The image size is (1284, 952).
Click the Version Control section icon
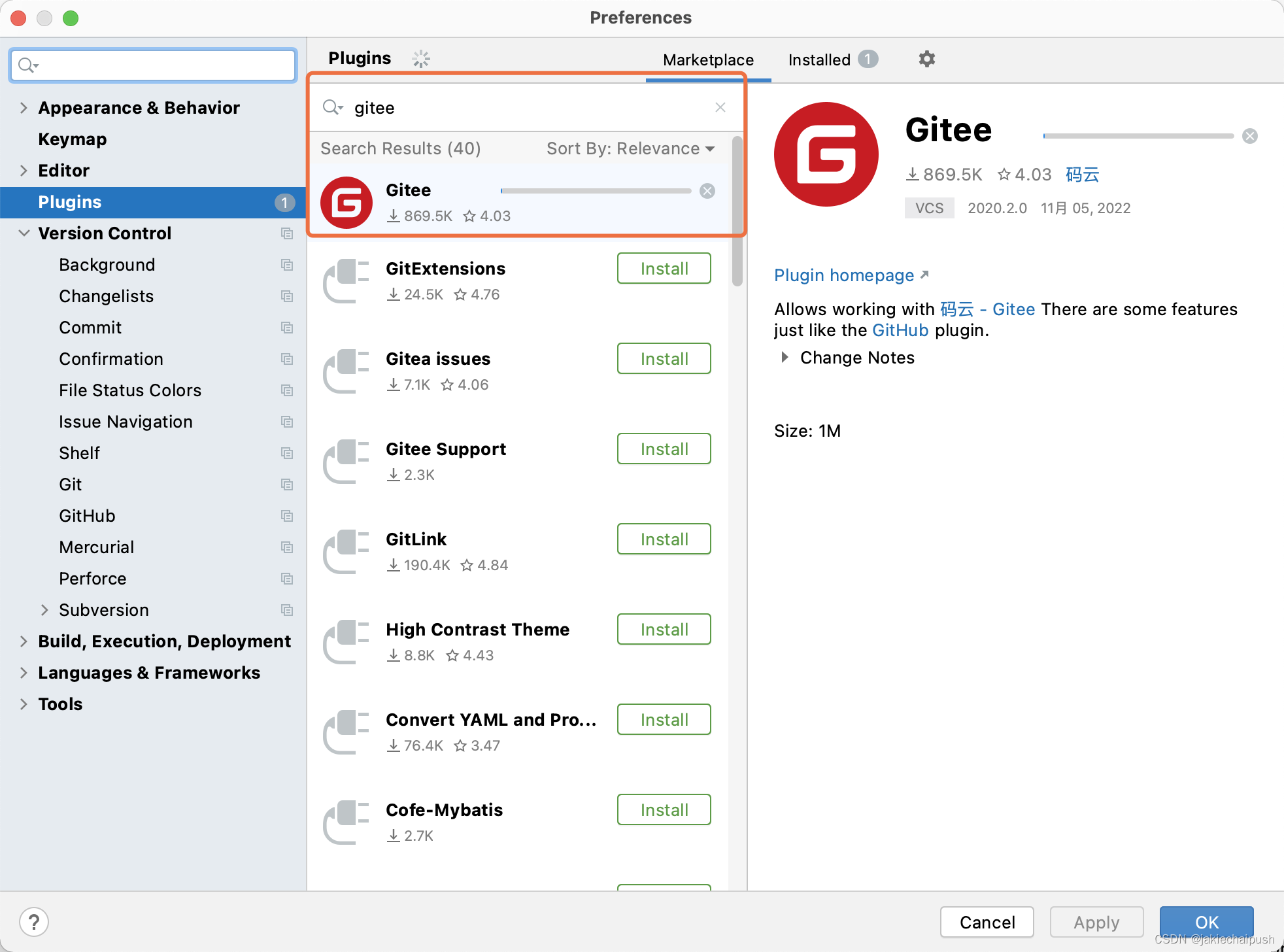(284, 233)
